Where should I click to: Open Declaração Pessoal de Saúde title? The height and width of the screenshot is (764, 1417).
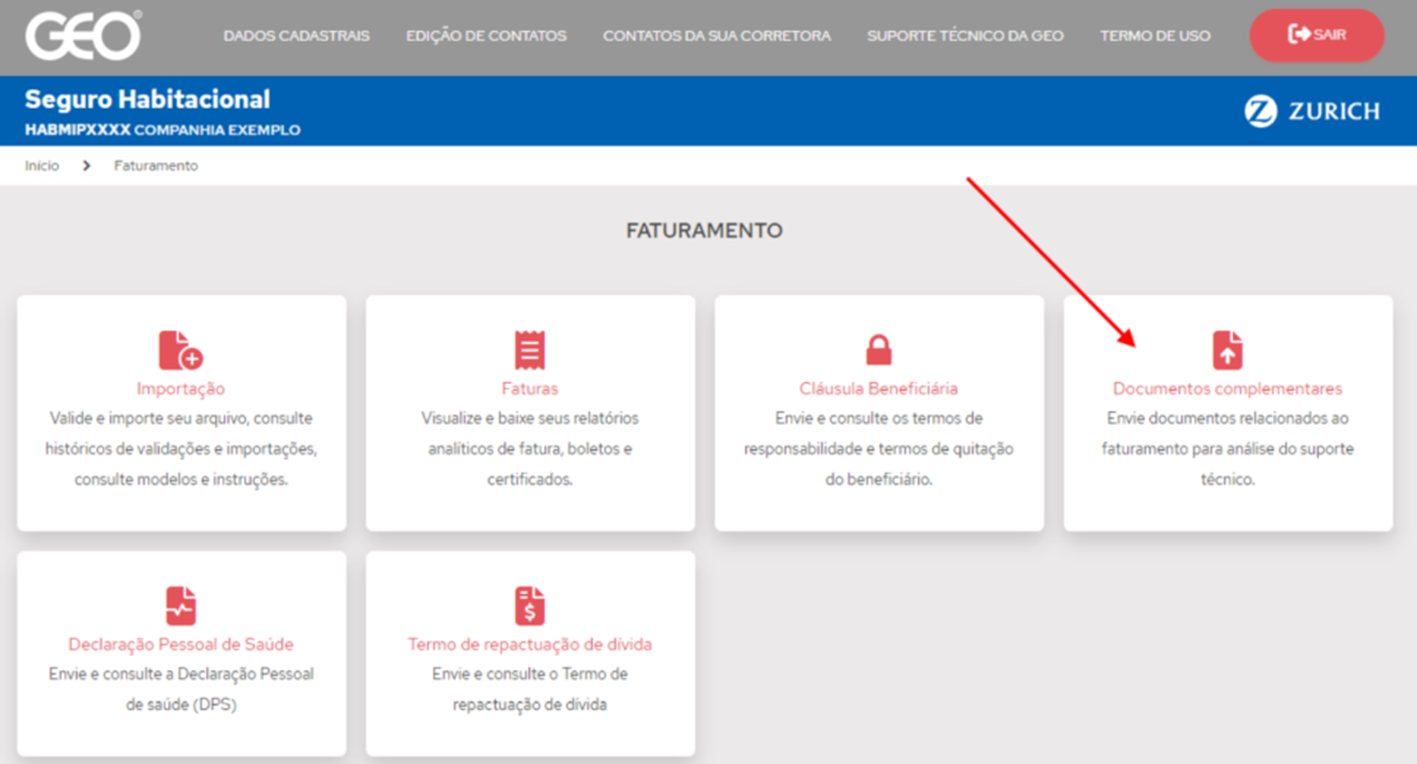tap(181, 645)
